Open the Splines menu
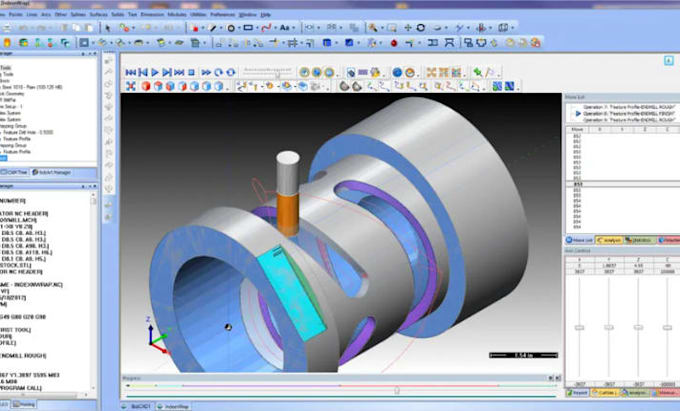Image resolution: width=680 pixels, height=411 pixels. 78,15
